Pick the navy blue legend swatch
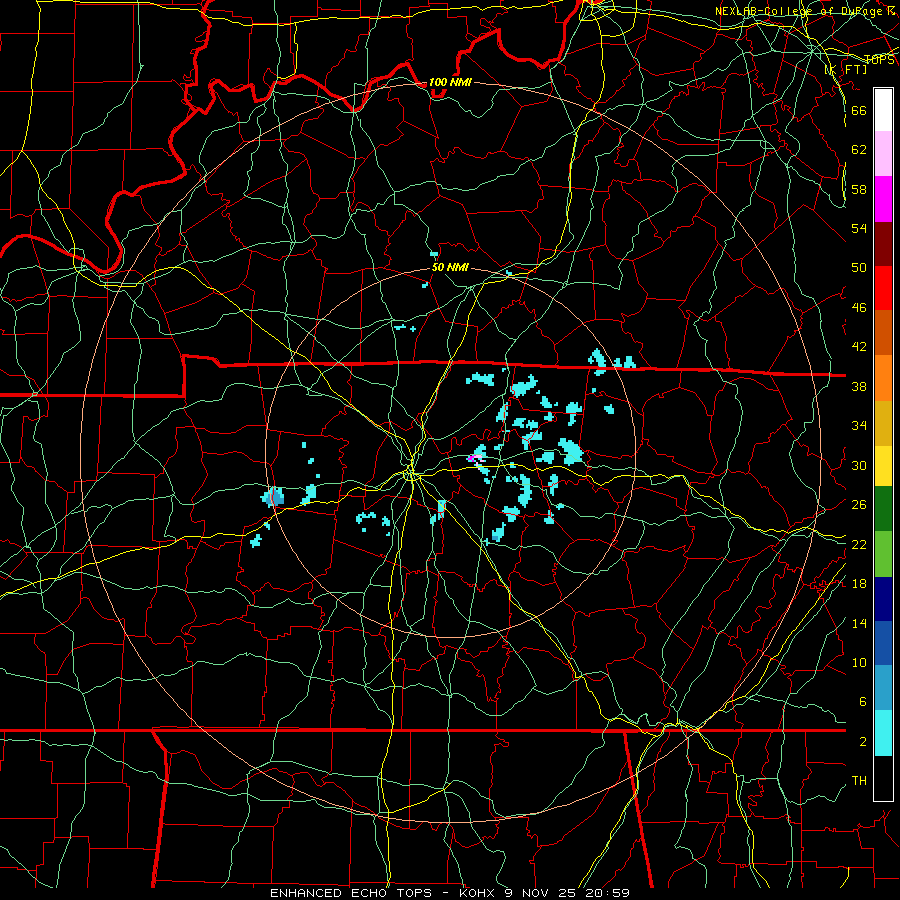The image size is (900, 900). click(883, 599)
